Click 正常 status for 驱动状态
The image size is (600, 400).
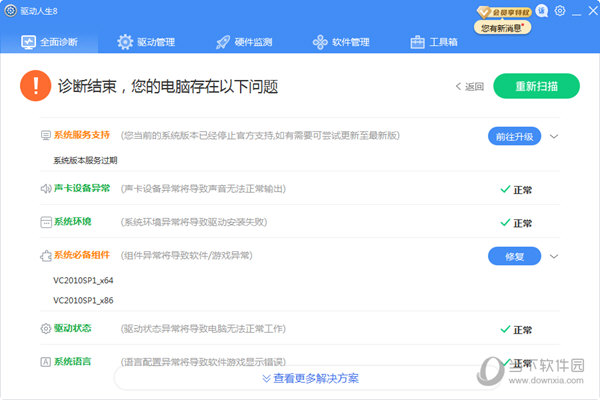pos(516,330)
